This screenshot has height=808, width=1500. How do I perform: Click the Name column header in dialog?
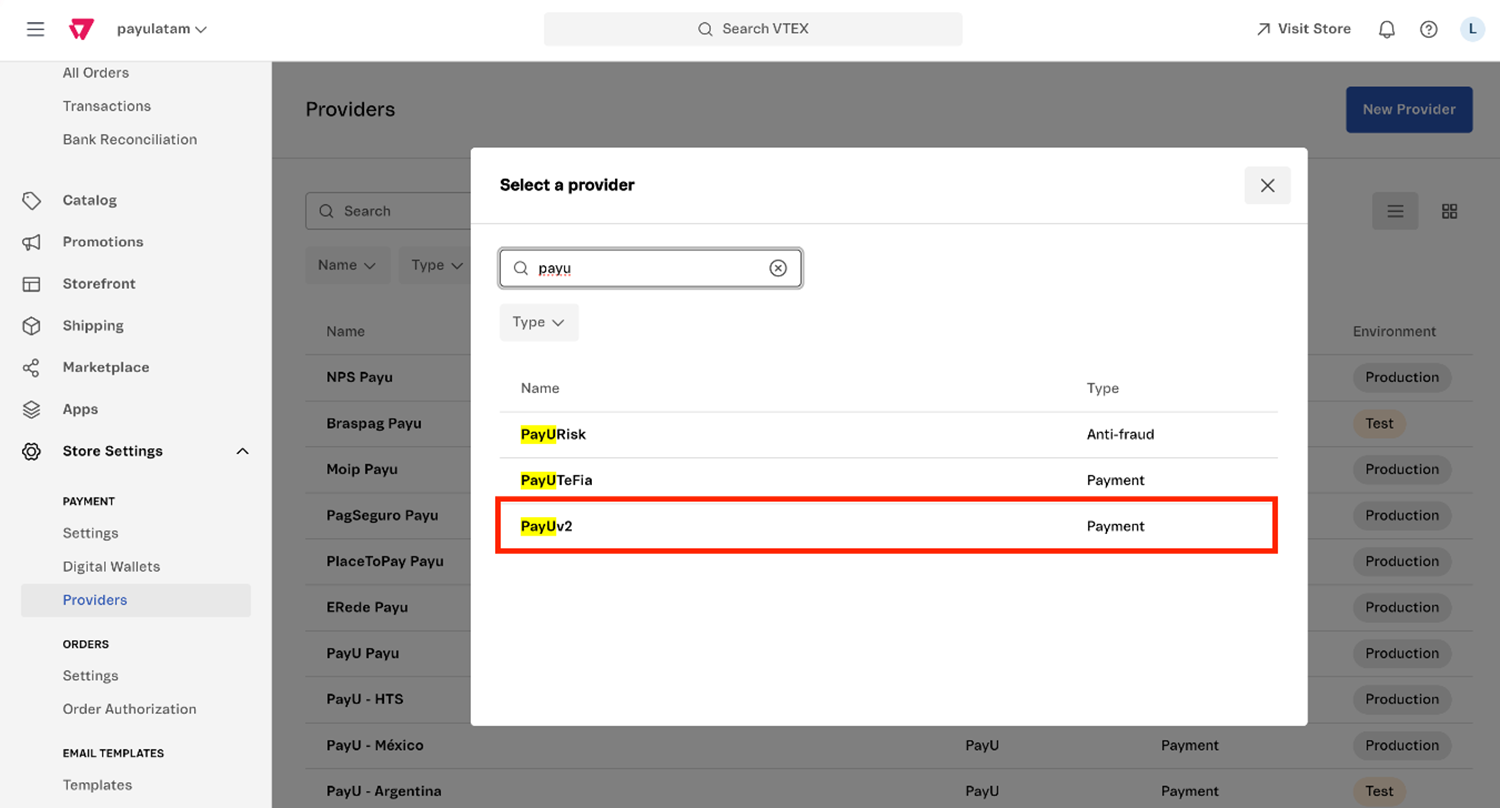coord(540,388)
